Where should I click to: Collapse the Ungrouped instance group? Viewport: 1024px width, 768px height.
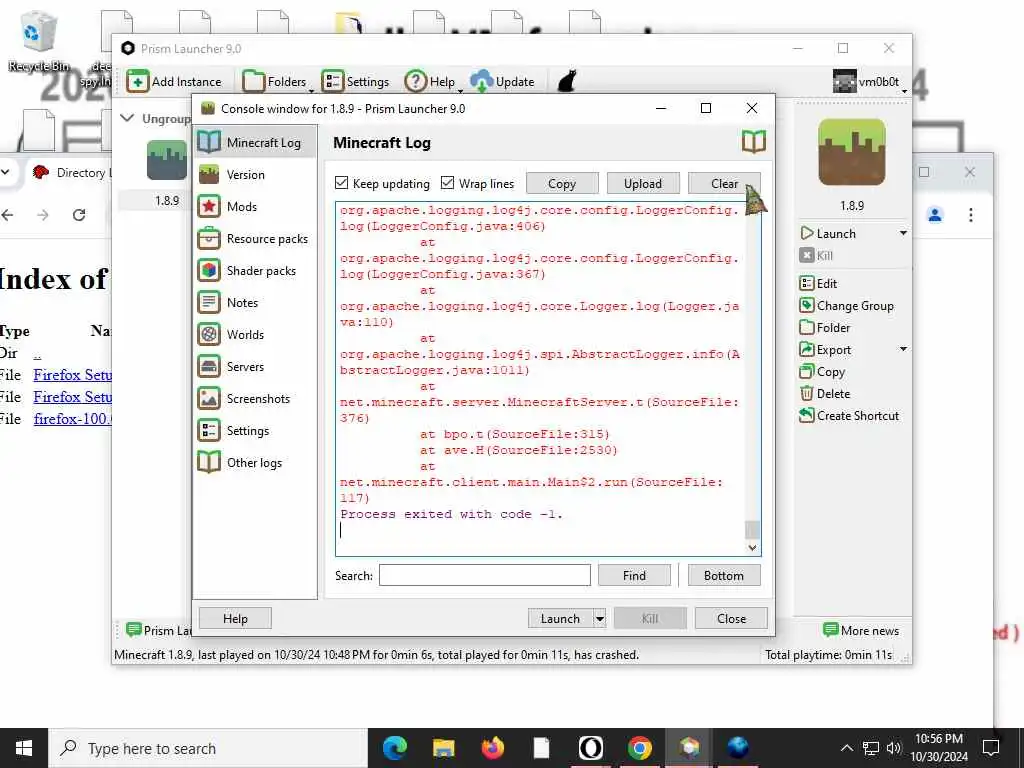coord(128,118)
